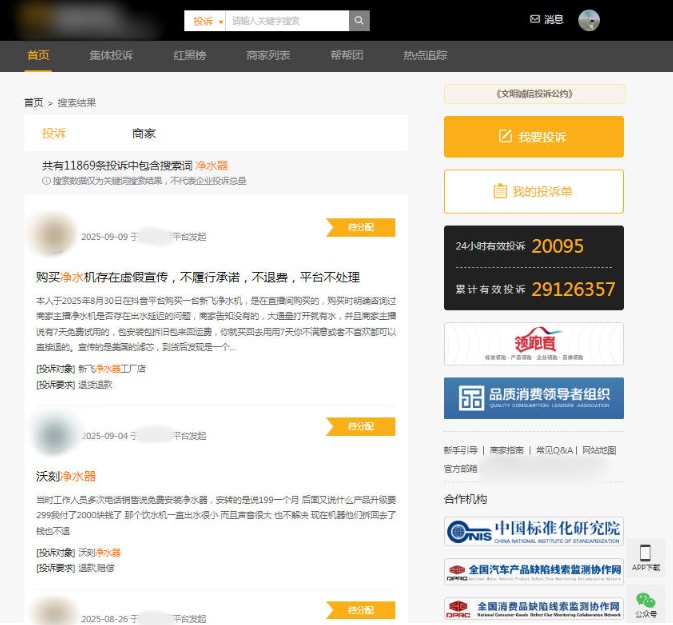The height and width of the screenshot is (625, 673).
Task: Open complaint titled 购买净水机存在虚假宣传
Action: 198,277
